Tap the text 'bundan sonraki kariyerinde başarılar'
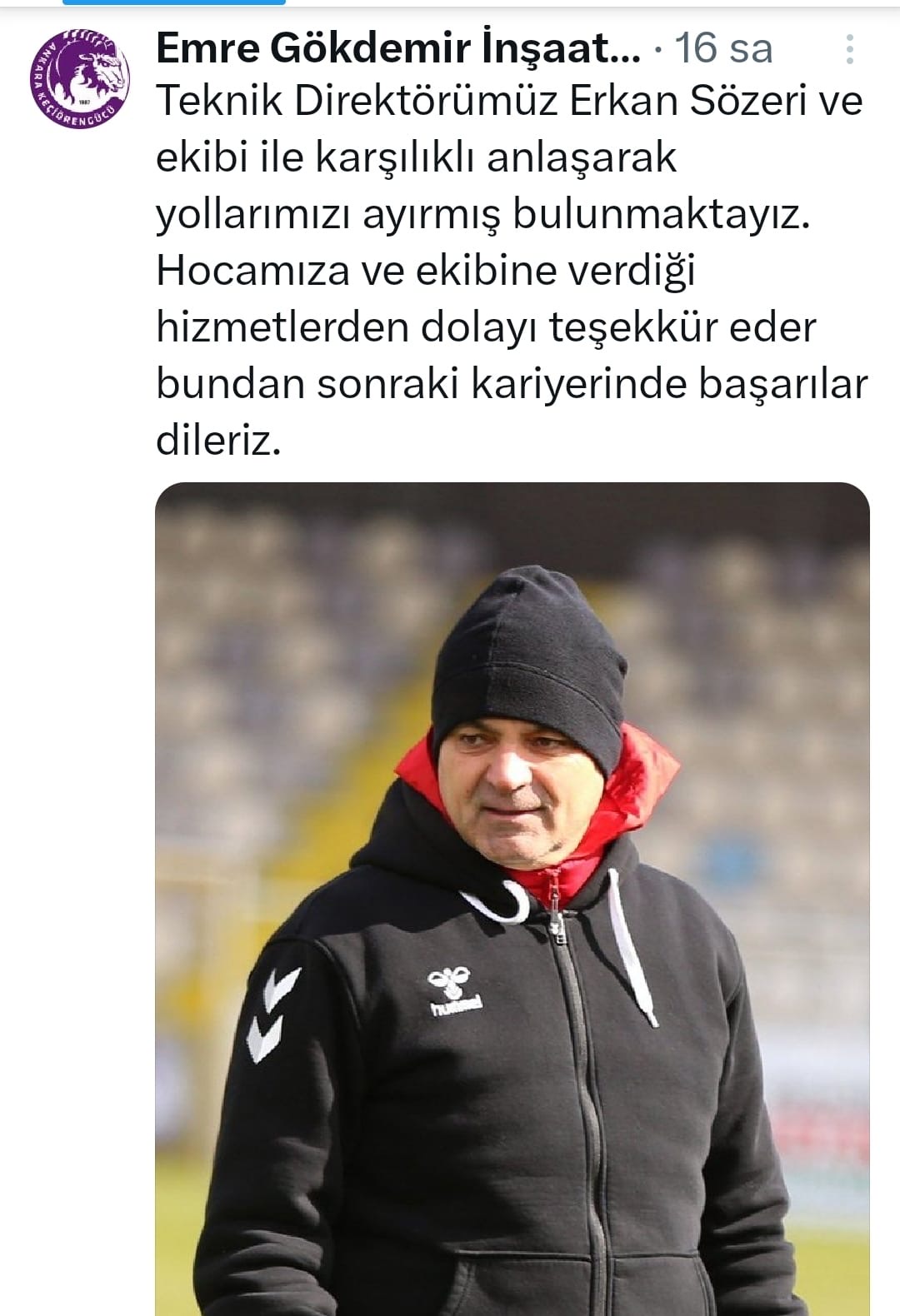The width and height of the screenshot is (900, 1316). pos(512,383)
